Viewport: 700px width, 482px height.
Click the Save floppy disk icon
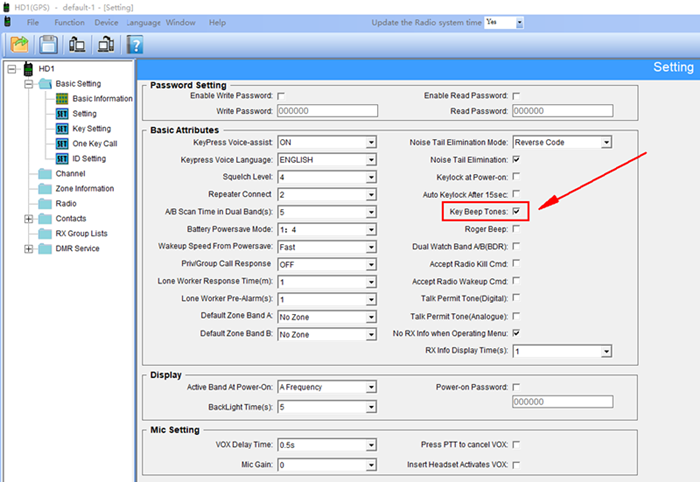tap(47, 44)
